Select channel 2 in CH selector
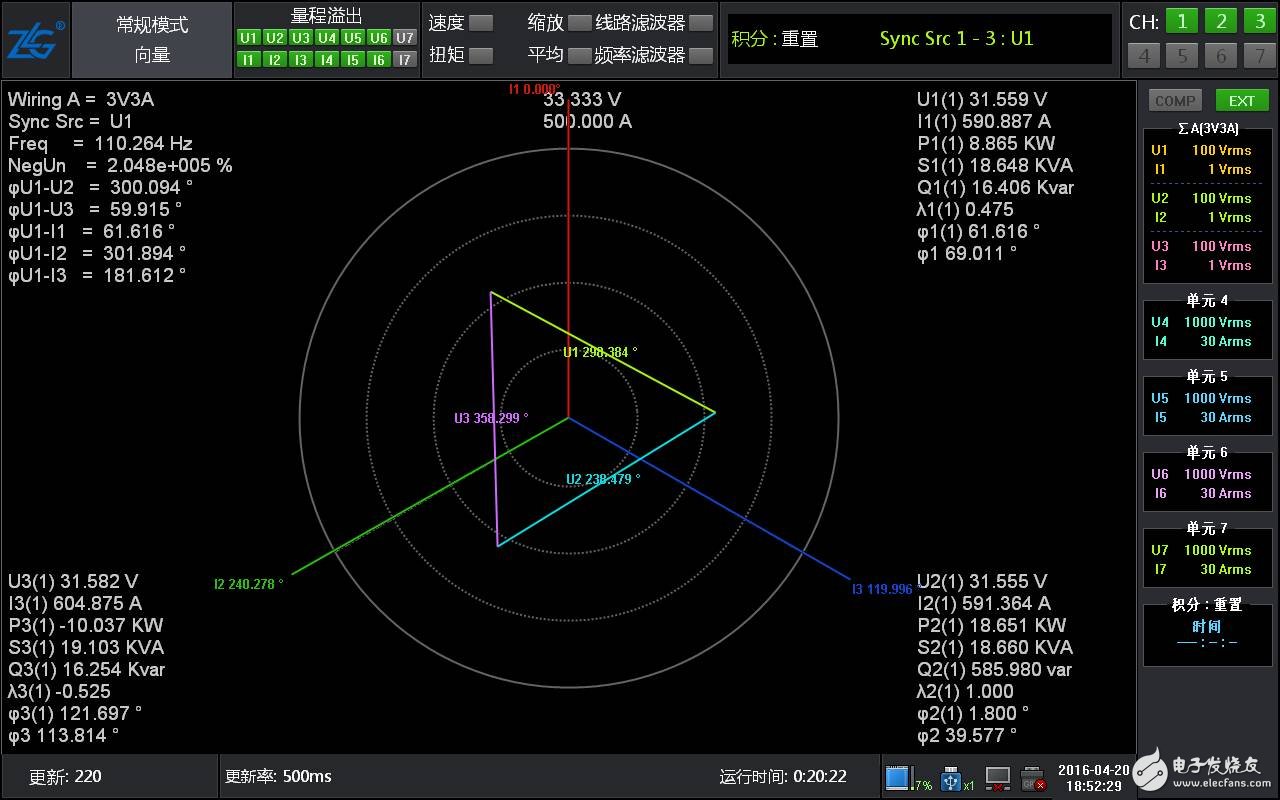 point(1220,22)
